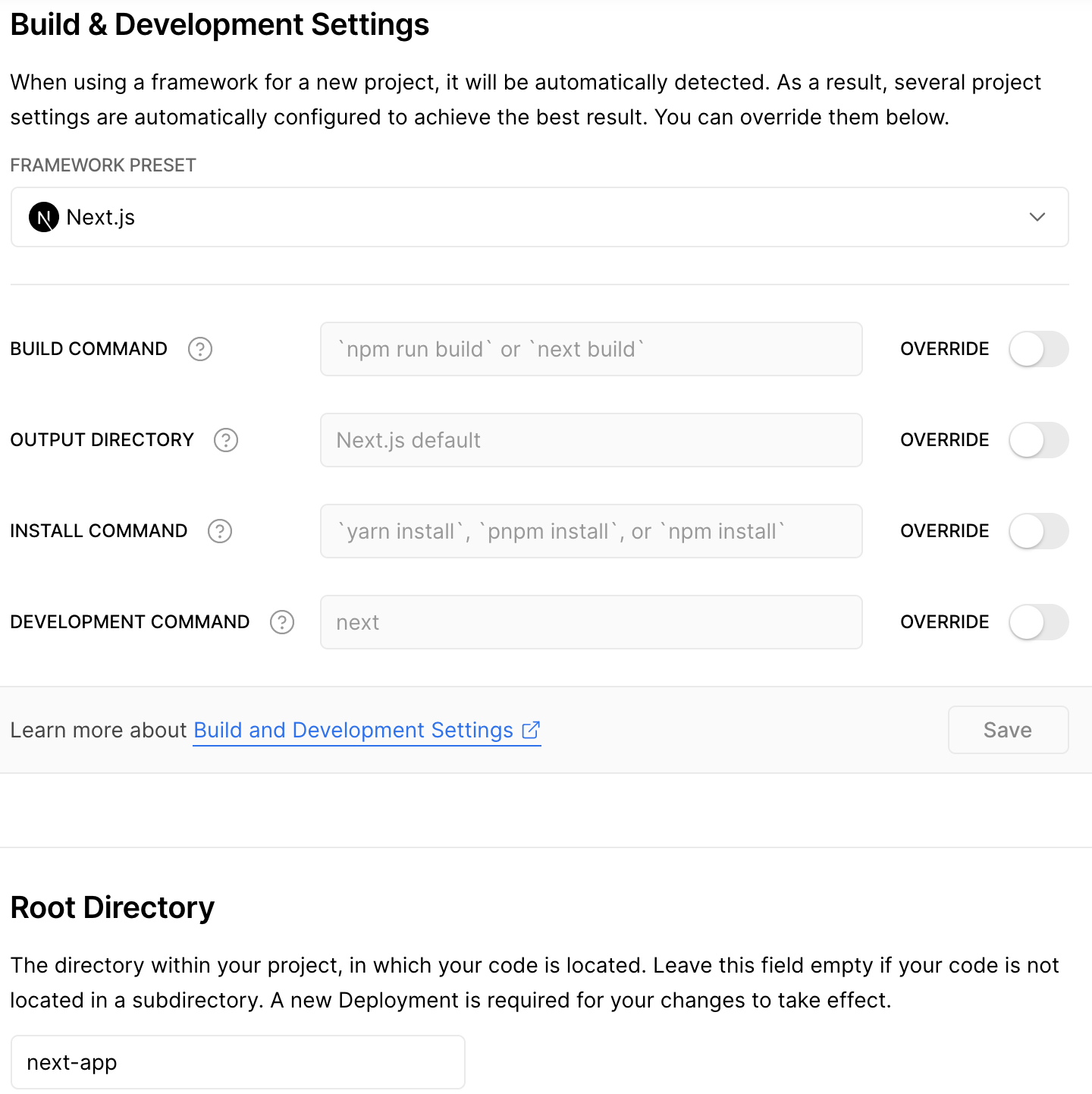
Task: Click the OUTPUT DIRECTORY label
Action: [x=102, y=440]
